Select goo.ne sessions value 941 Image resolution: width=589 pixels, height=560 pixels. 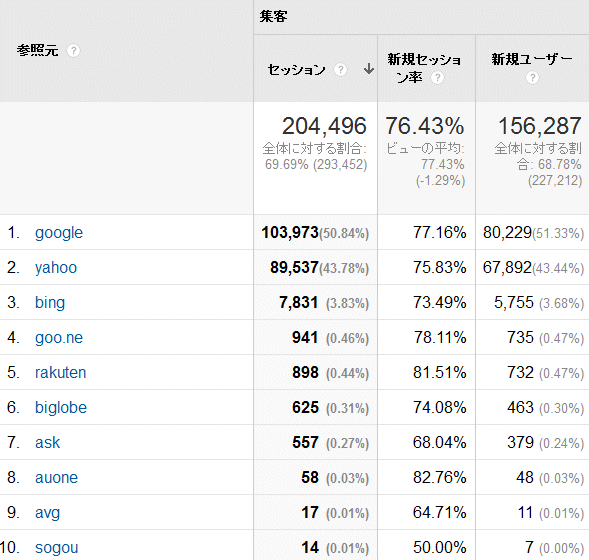[x=305, y=337]
